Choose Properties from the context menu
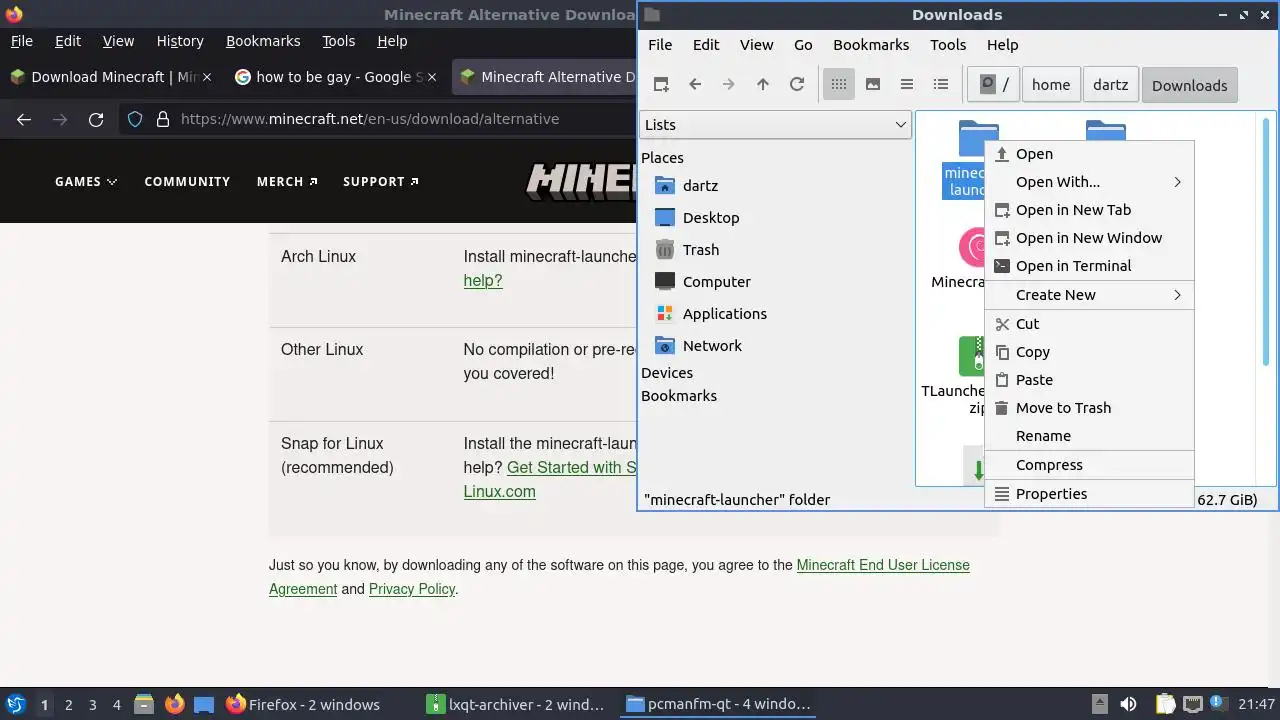Image resolution: width=1280 pixels, height=720 pixels. click(1089, 494)
